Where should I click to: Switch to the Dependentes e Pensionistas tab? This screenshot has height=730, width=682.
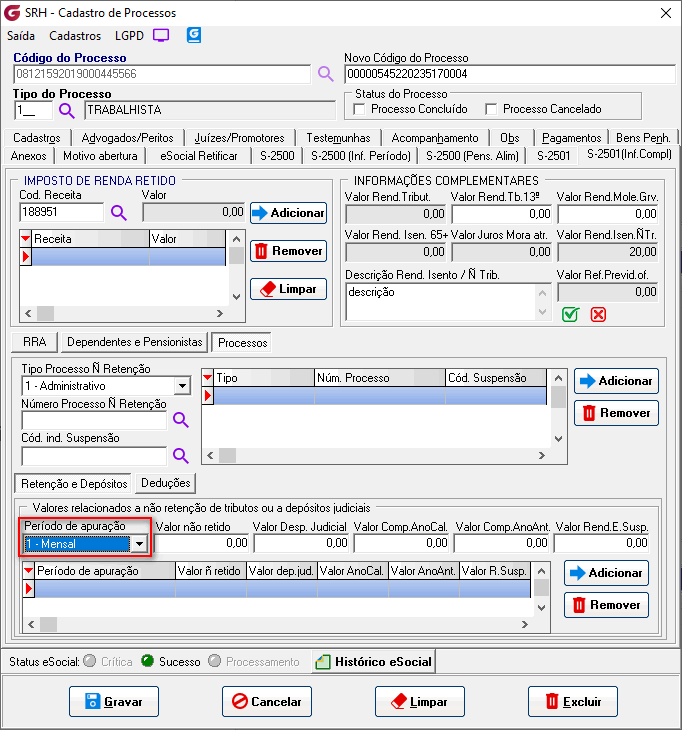click(135, 342)
